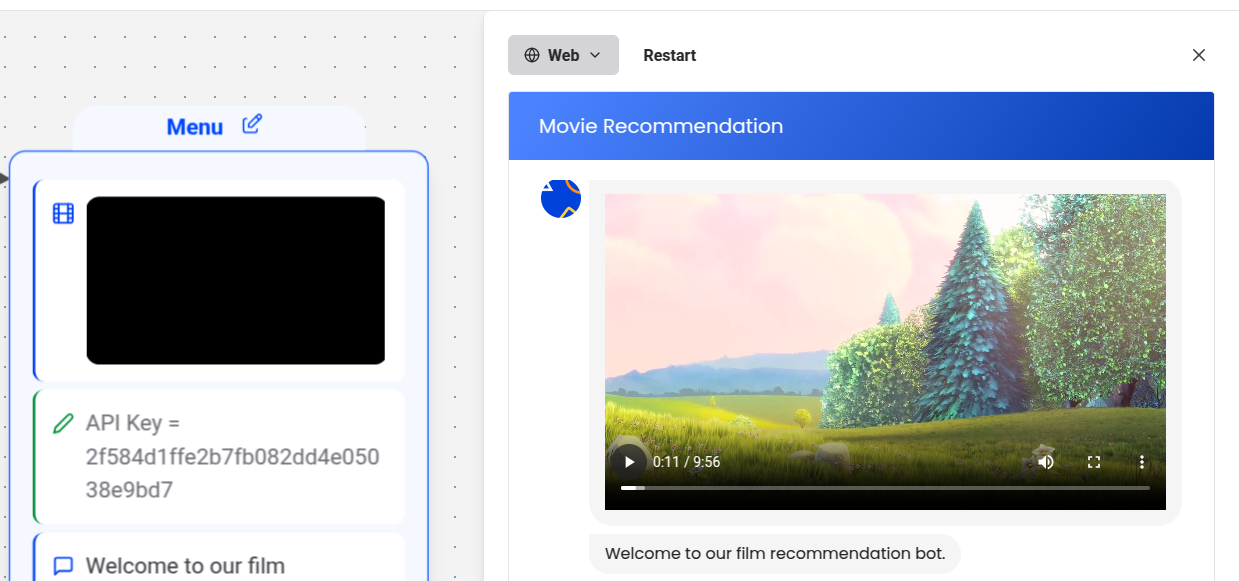Play the embedded video

tap(628, 462)
